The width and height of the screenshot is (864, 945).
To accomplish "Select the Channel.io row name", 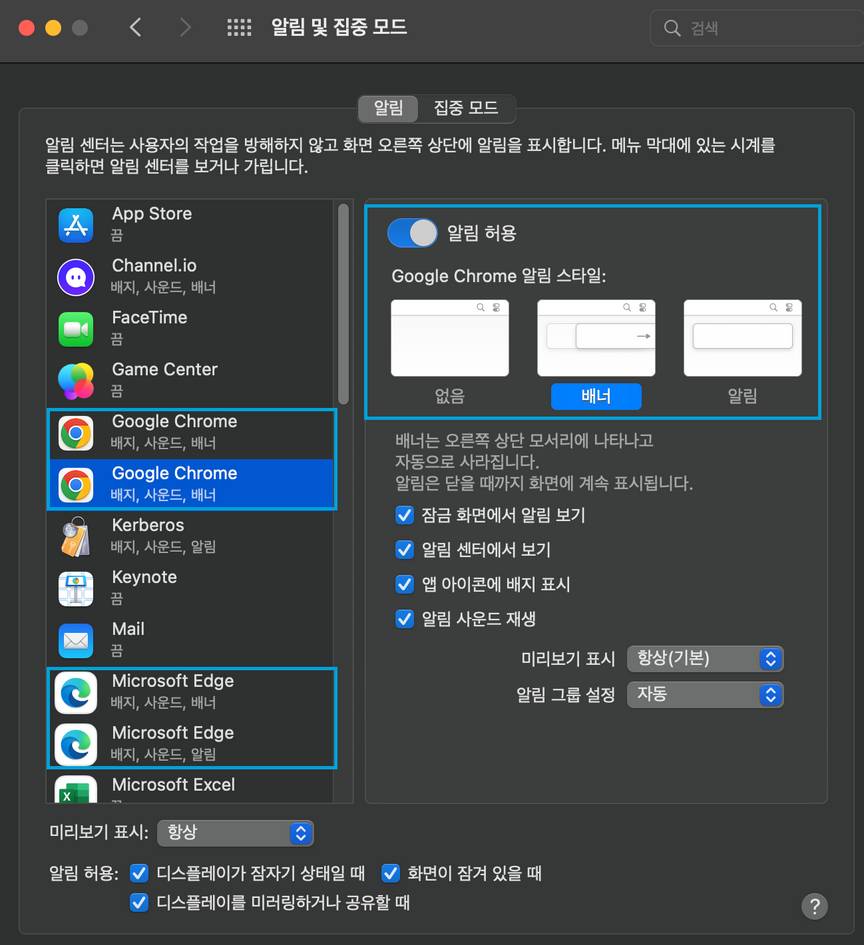I will point(154,266).
